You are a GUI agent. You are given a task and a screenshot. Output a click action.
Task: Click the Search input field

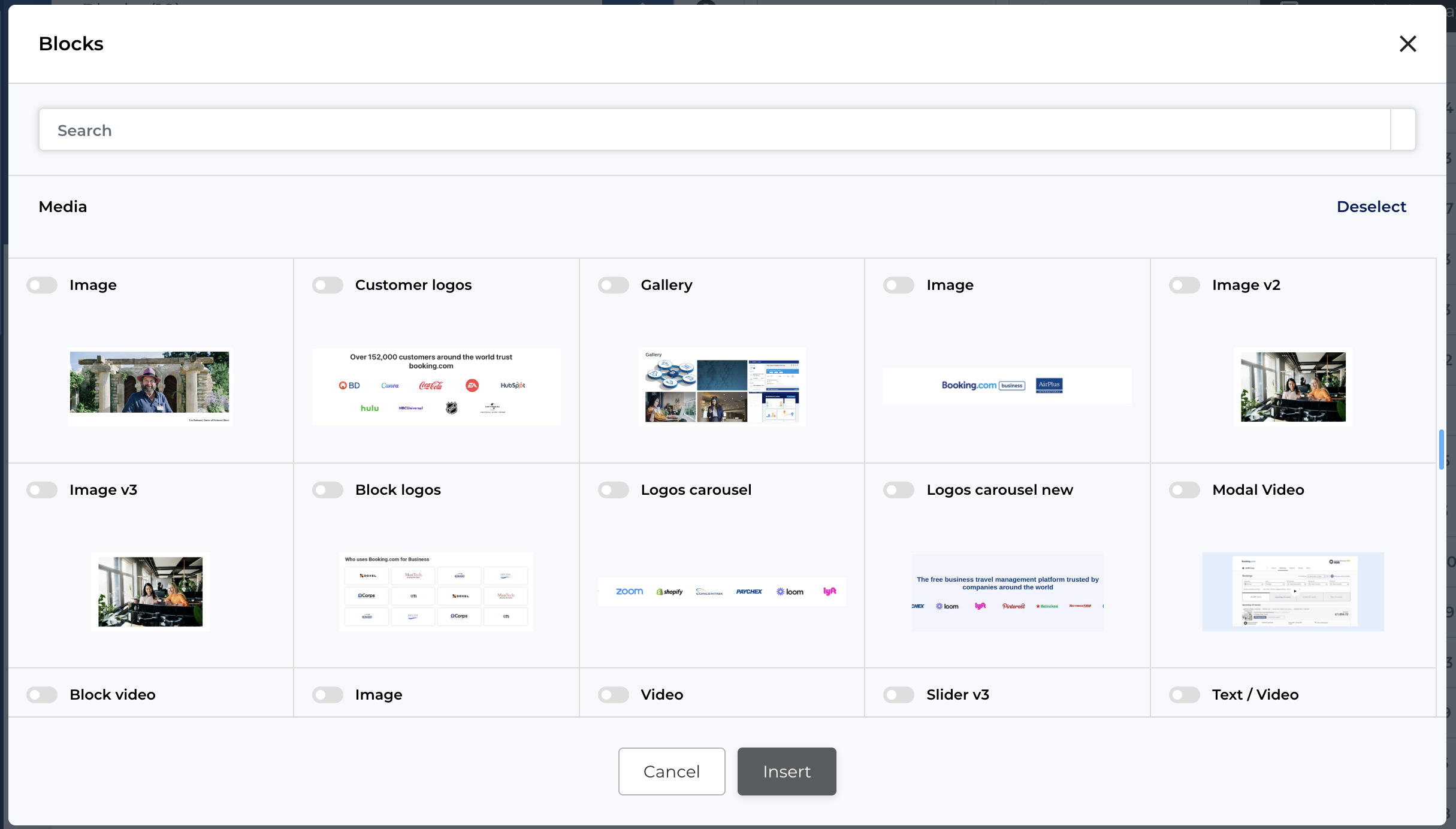click(x=714, y=130)
